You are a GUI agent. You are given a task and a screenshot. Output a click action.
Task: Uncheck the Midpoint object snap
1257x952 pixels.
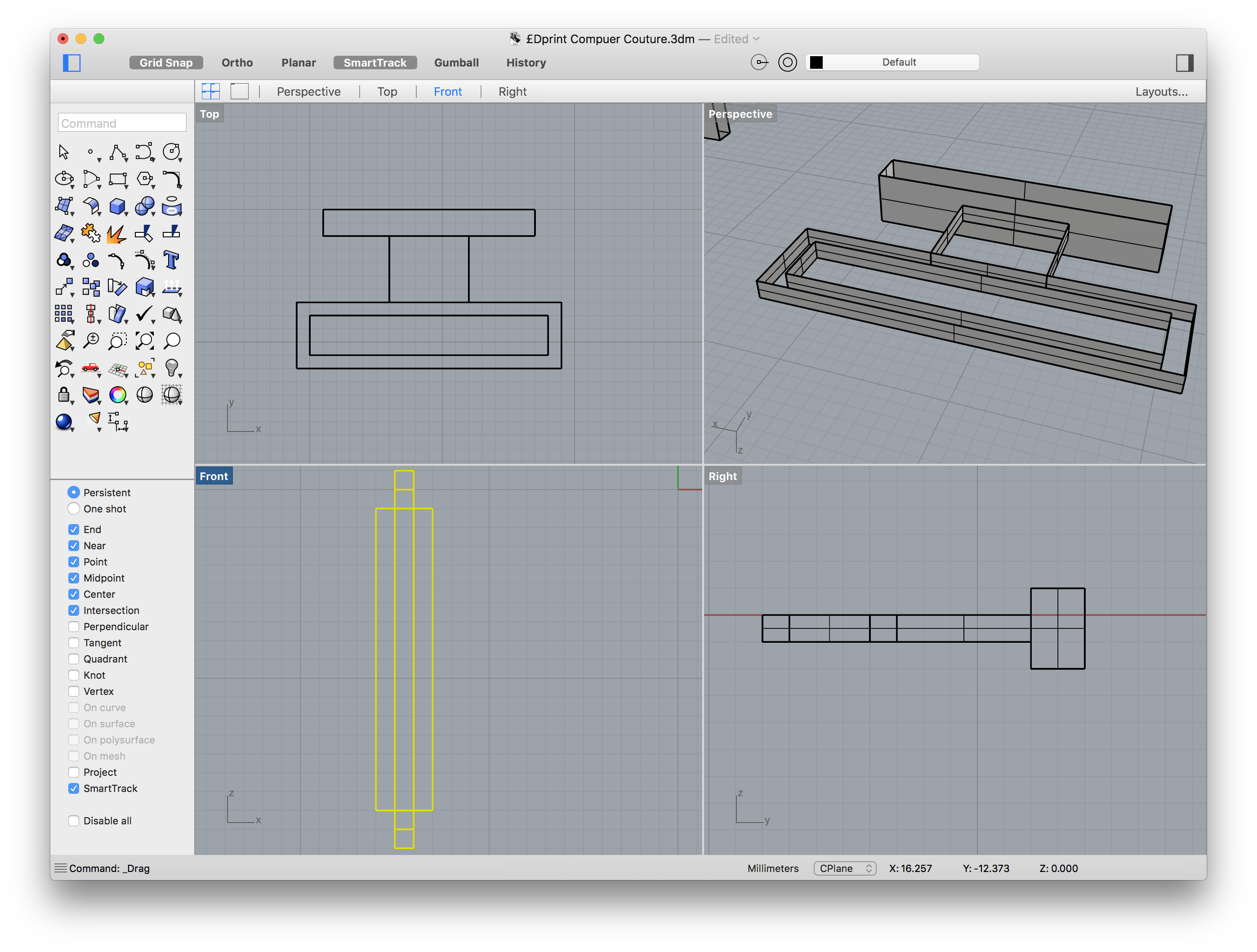pos(74,578)
